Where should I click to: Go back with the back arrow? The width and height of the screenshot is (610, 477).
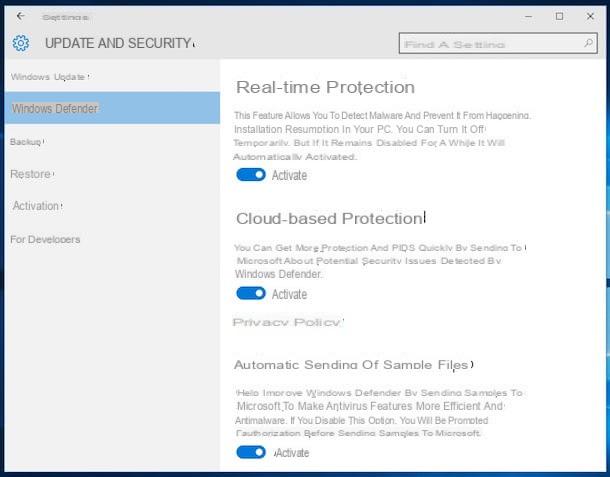[x=21, y=16]
